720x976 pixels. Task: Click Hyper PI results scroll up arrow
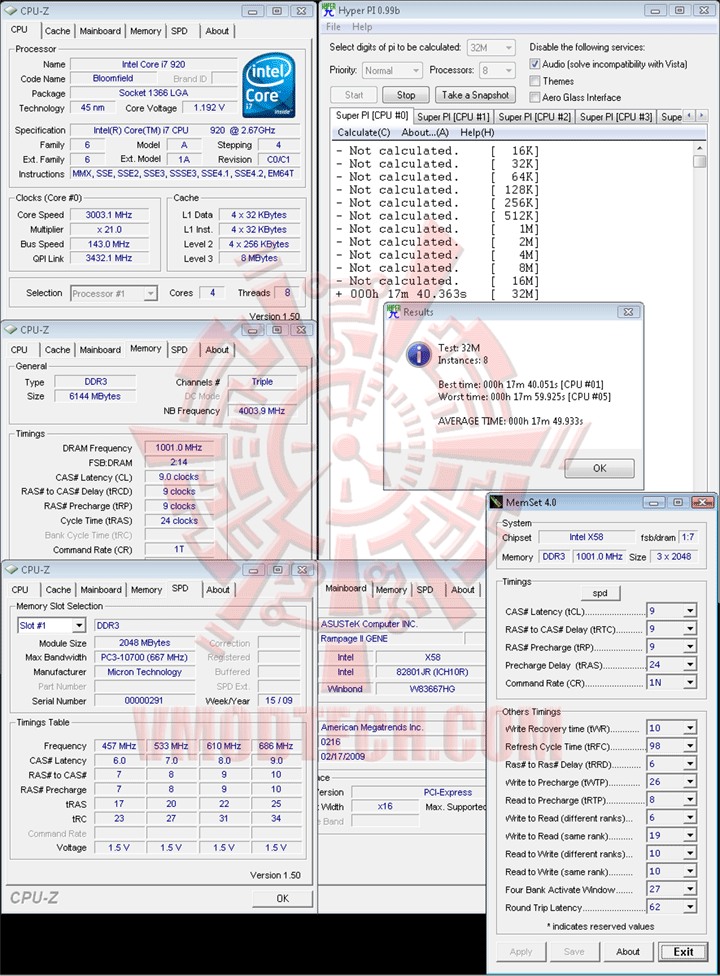click(699, 148)
